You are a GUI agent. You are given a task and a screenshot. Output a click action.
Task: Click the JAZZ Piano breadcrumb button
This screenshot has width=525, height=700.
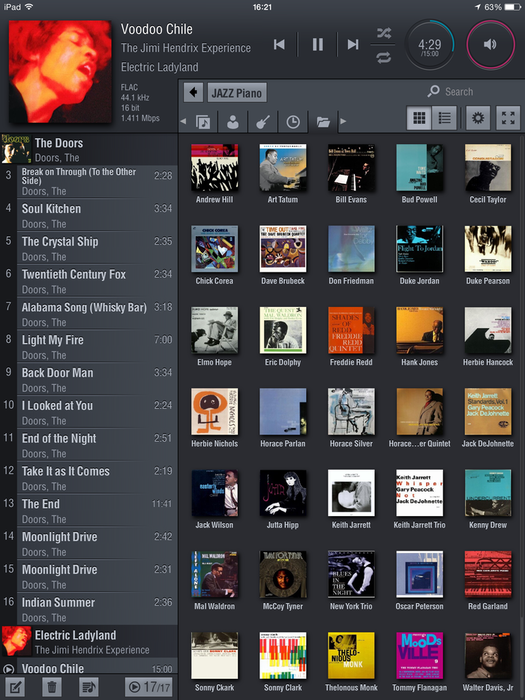pyautogui.click(x=237, y=92)
